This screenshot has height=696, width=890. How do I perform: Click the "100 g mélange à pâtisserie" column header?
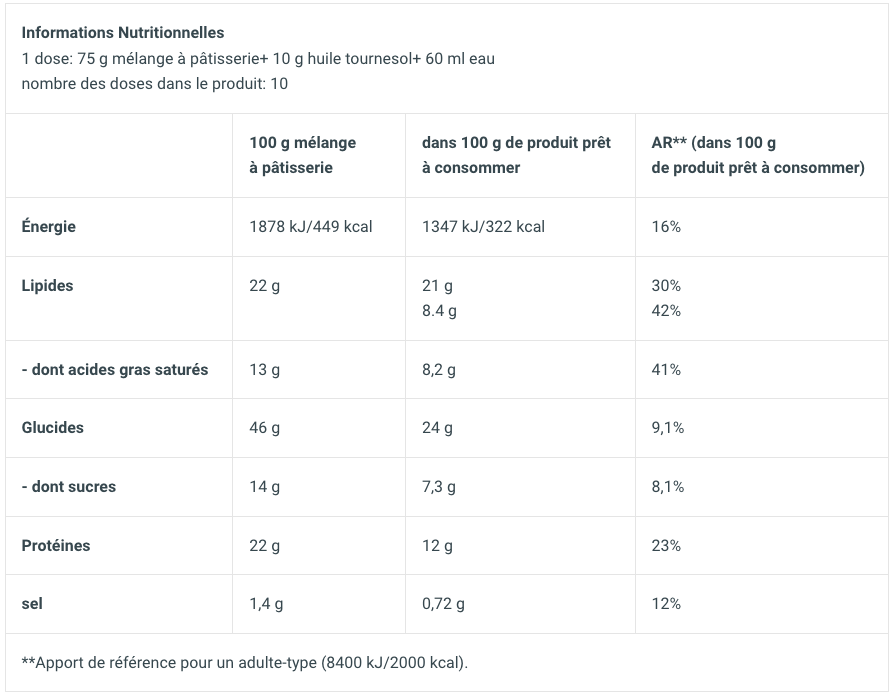coord(302,155)
